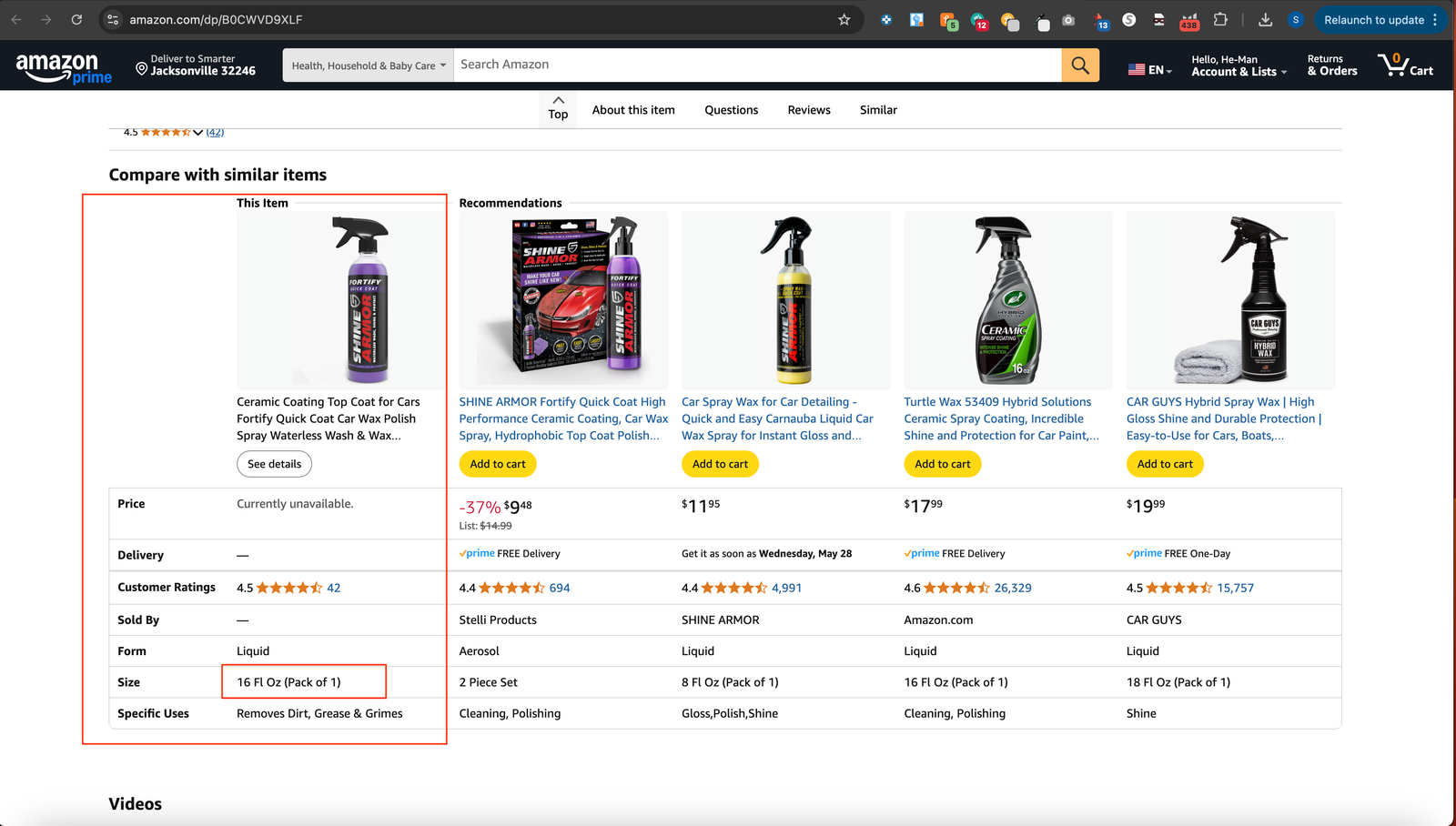Add SHINE ARMOR Fortify kit to cart
The image size is (1456, 826).
tap(498, 464)
